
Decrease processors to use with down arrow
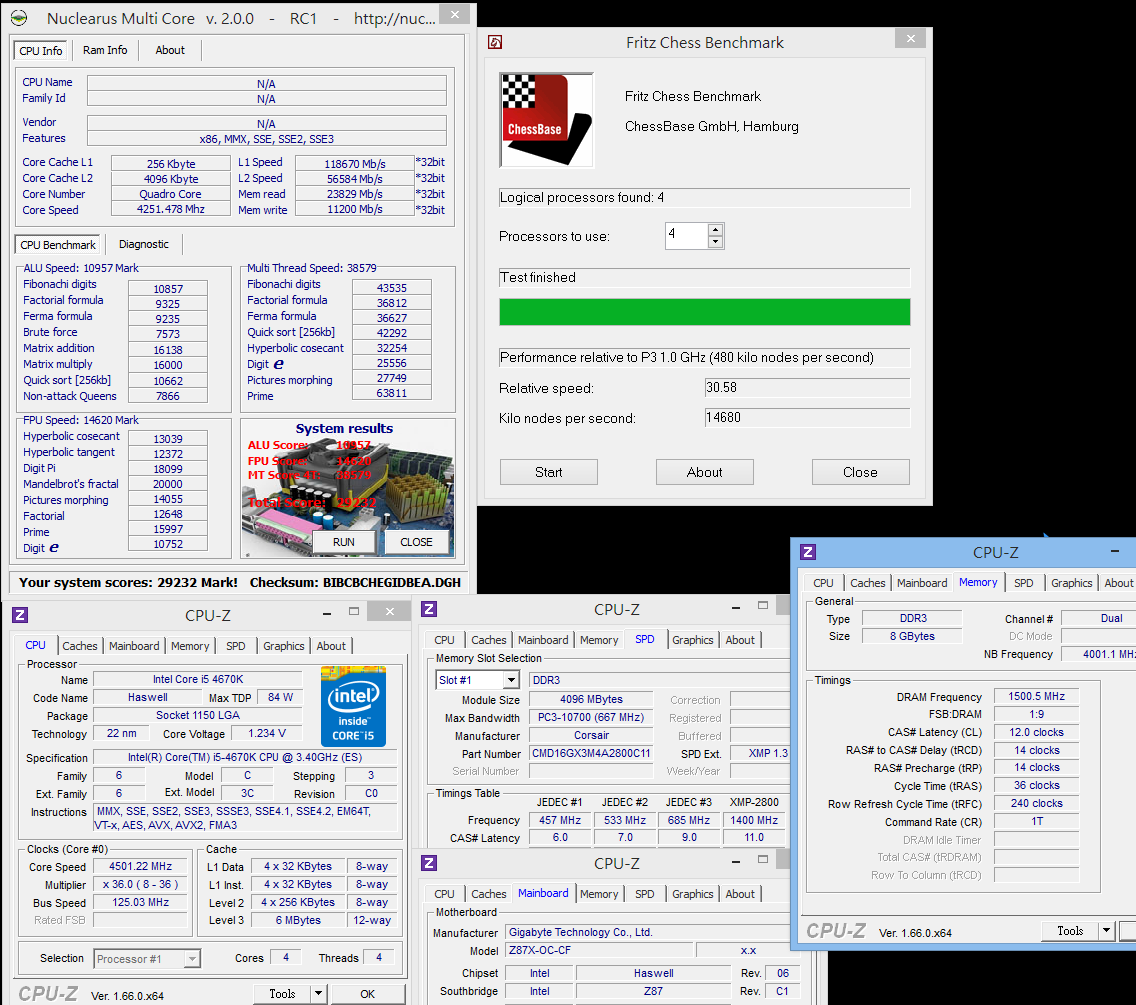click(x=715, y=242)
